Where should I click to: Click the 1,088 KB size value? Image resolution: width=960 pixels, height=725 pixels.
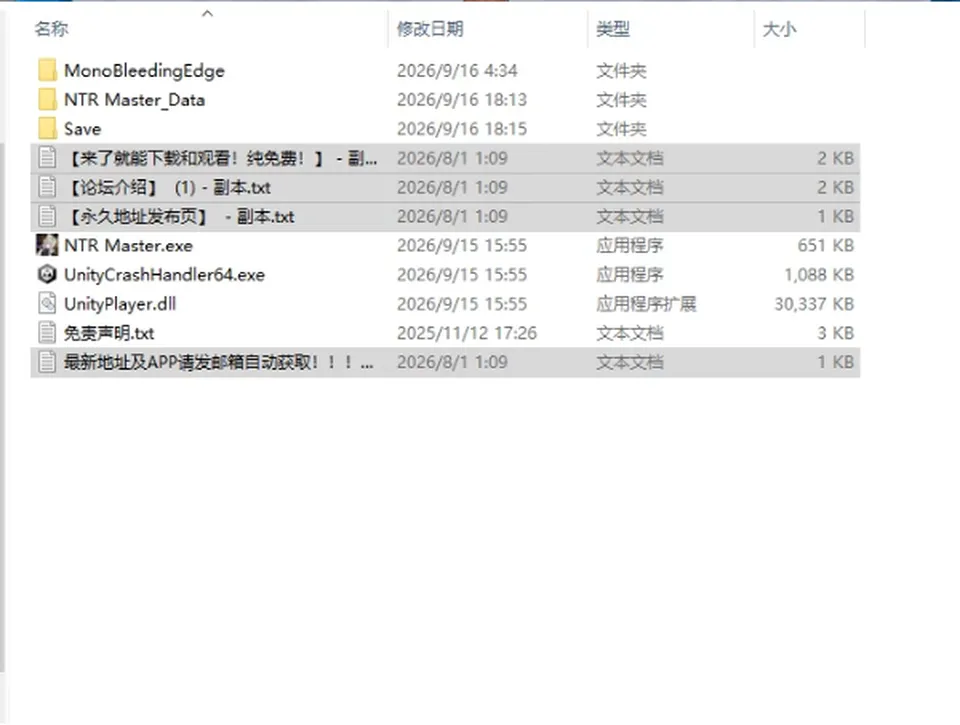819,275
